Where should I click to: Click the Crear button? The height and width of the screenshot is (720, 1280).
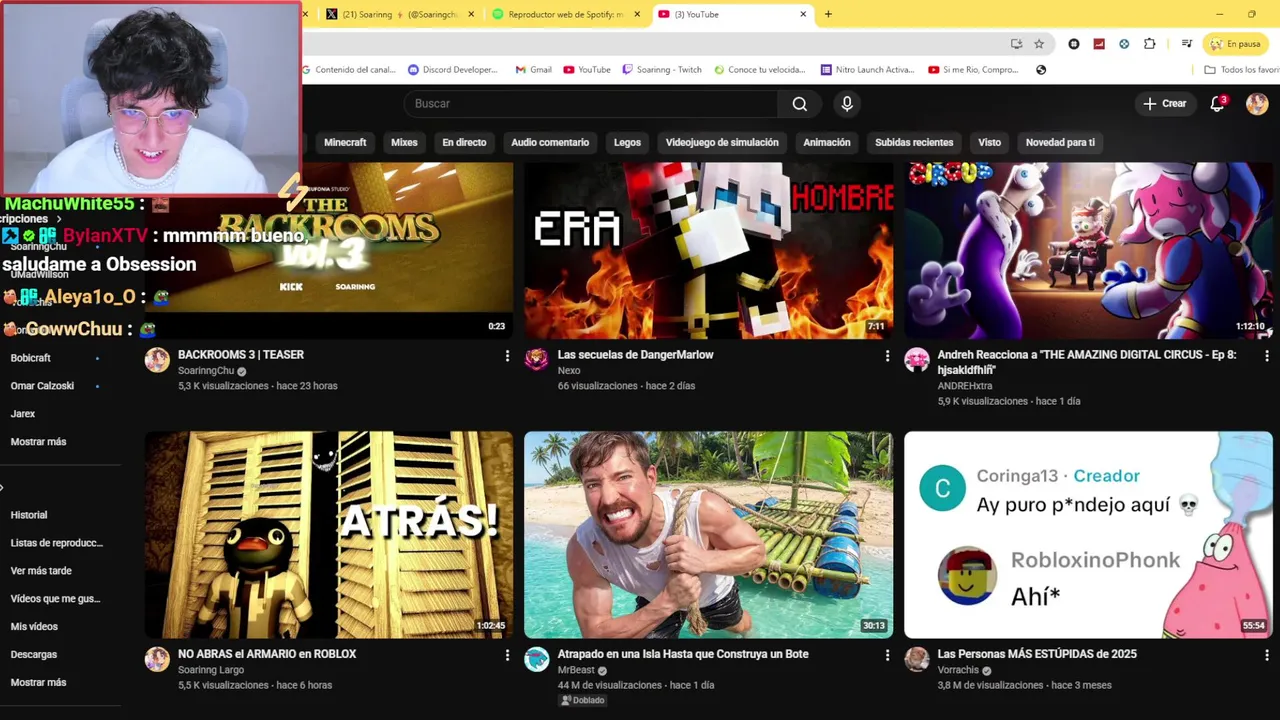coord(1165,104)
